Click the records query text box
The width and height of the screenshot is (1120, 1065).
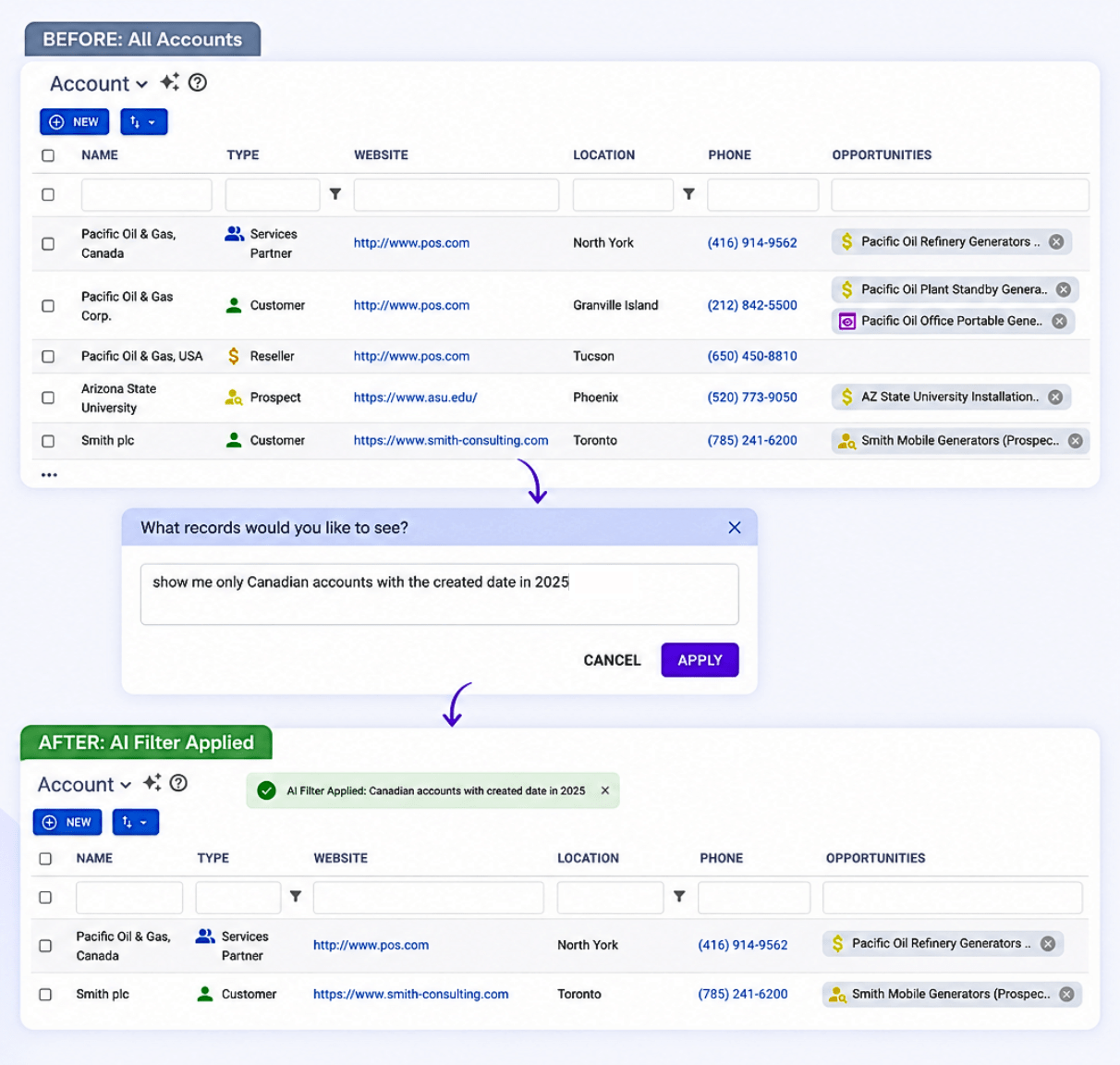(x=439, y=594)
